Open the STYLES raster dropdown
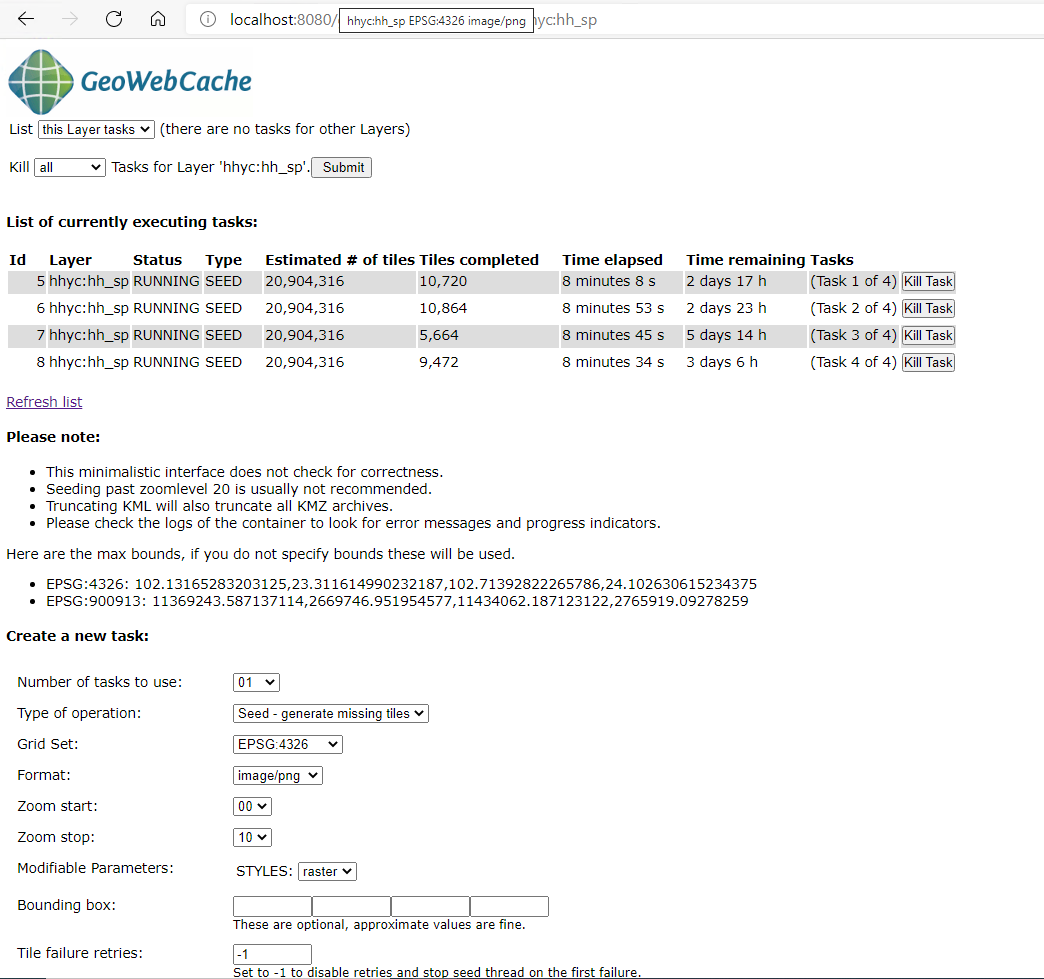Viewport: 1044px width, 979px height. (x=328, y=871)
